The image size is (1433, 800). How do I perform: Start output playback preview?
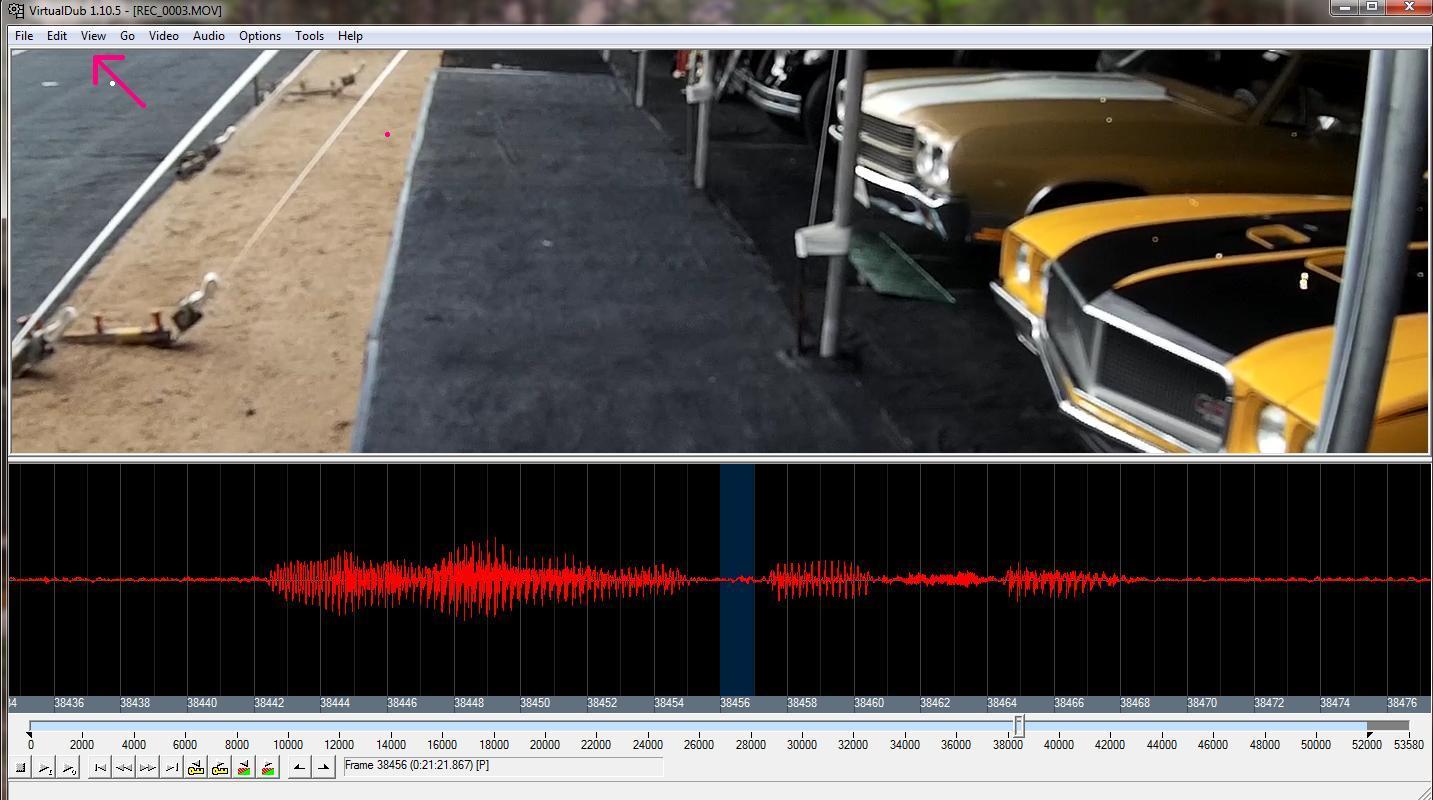click(69, 768)
